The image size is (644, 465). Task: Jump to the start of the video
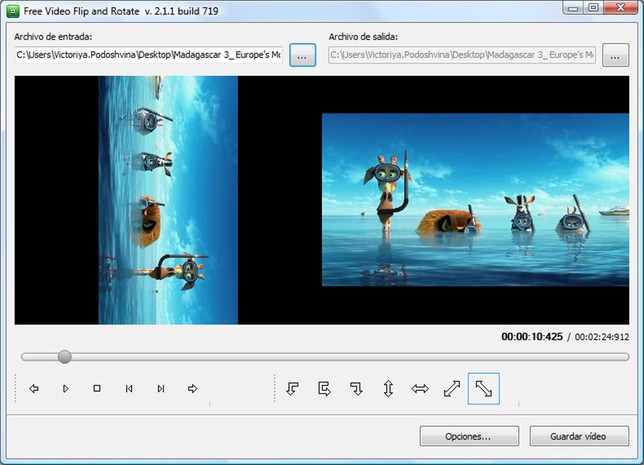click(x=129, y=388)
